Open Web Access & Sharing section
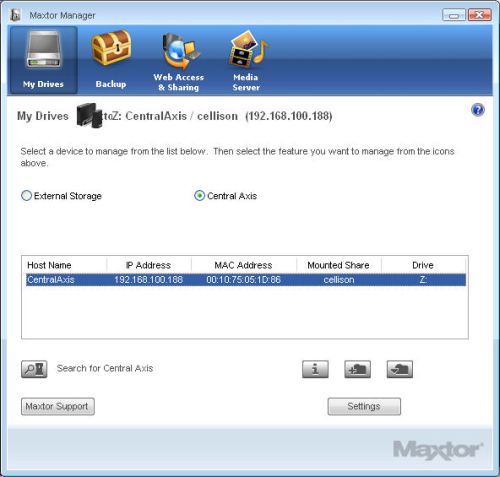Viewport: 500px width, 477px height. click(x=179, y=62)
